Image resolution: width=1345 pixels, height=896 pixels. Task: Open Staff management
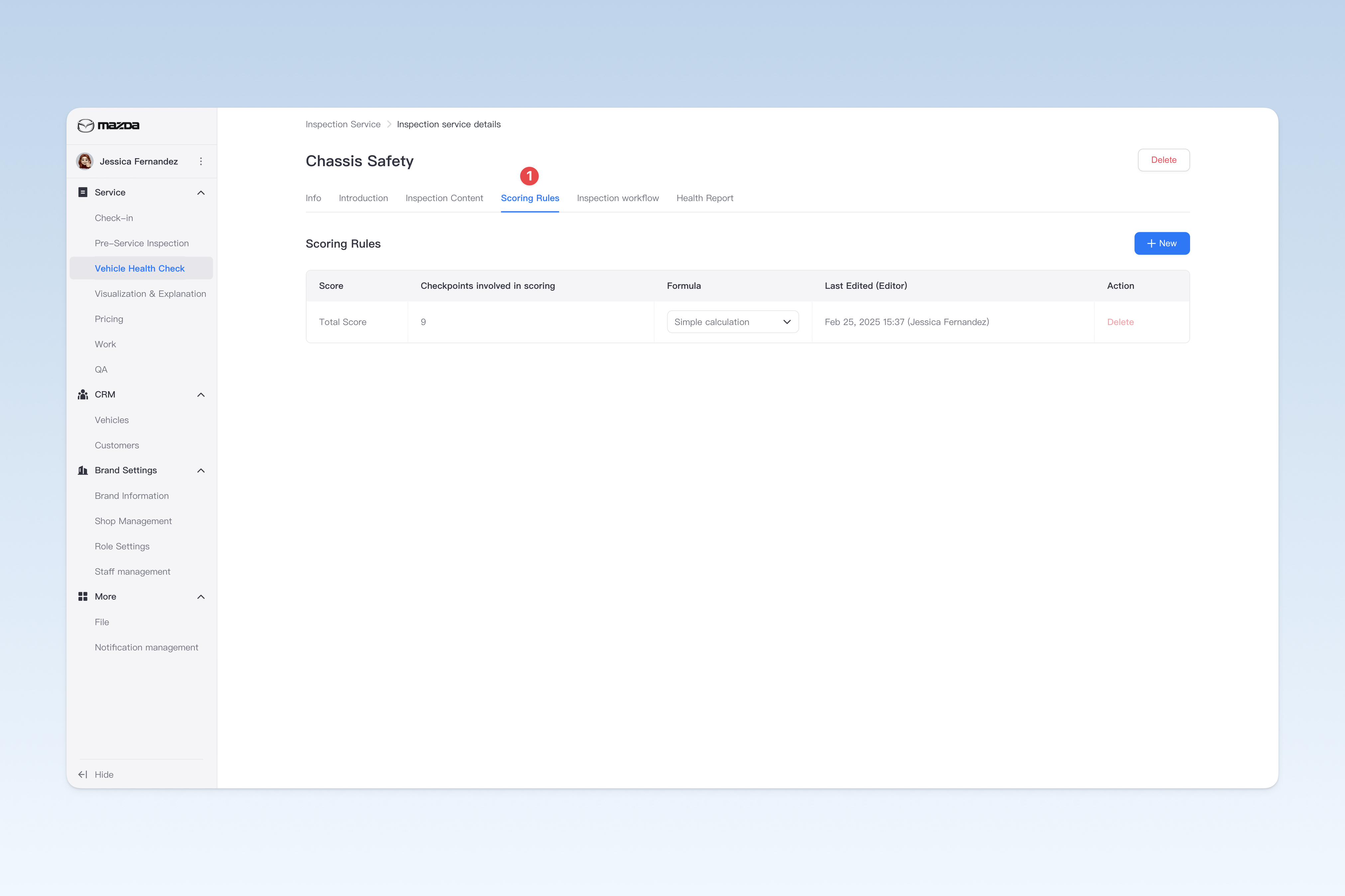(x=133, y=571)
